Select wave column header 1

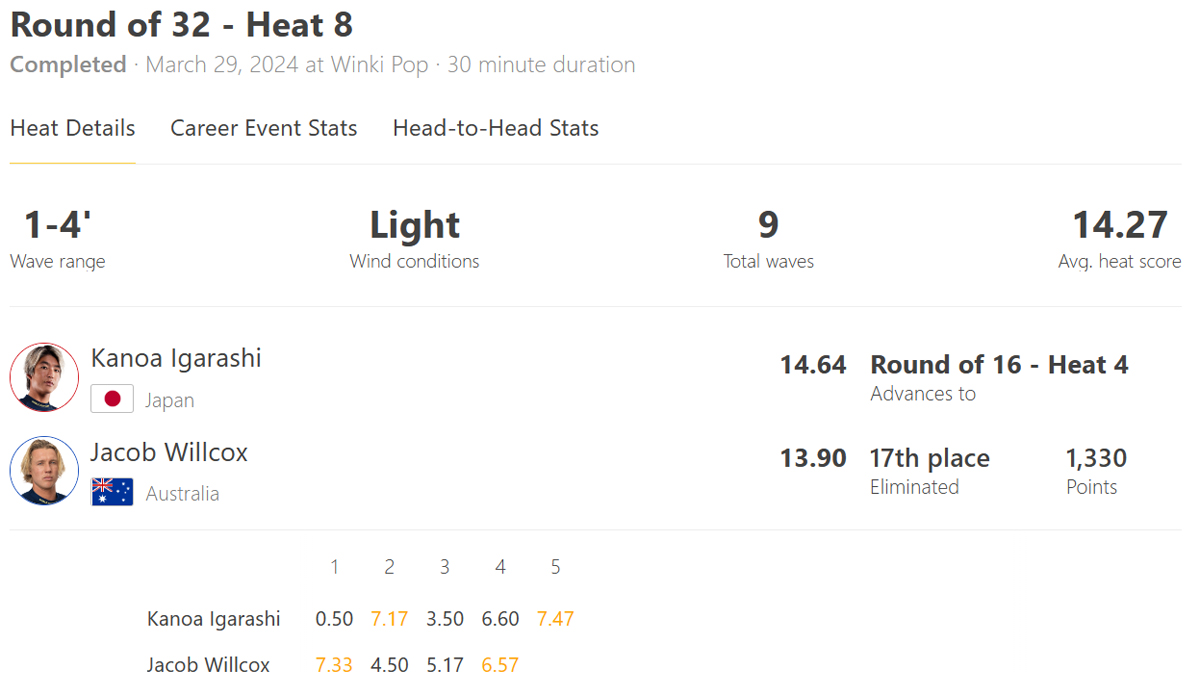tap(334, 567)
